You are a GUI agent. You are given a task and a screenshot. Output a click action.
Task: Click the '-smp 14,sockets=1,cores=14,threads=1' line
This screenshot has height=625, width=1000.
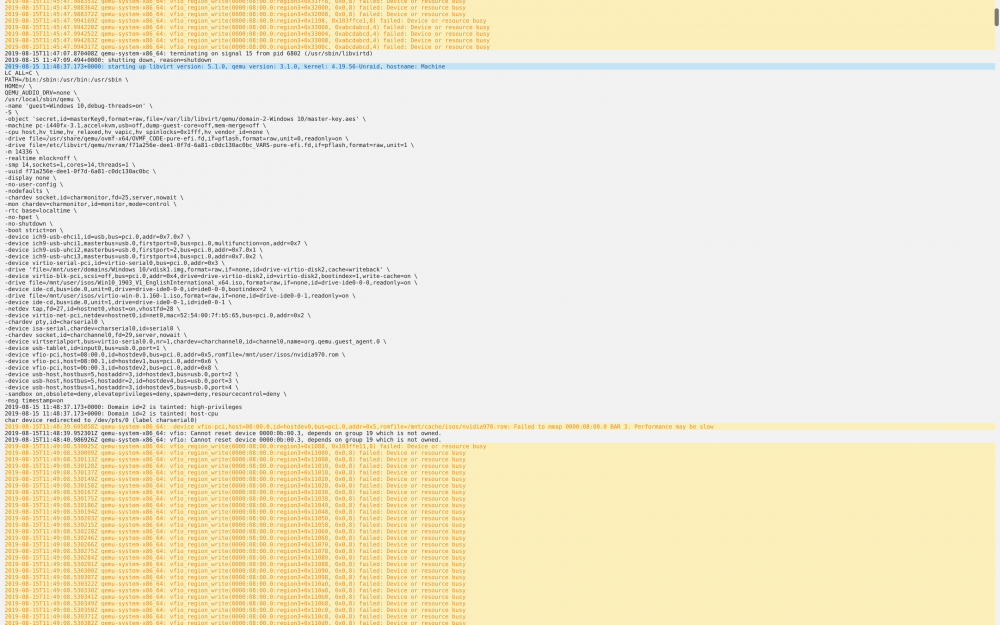(70, 165)
